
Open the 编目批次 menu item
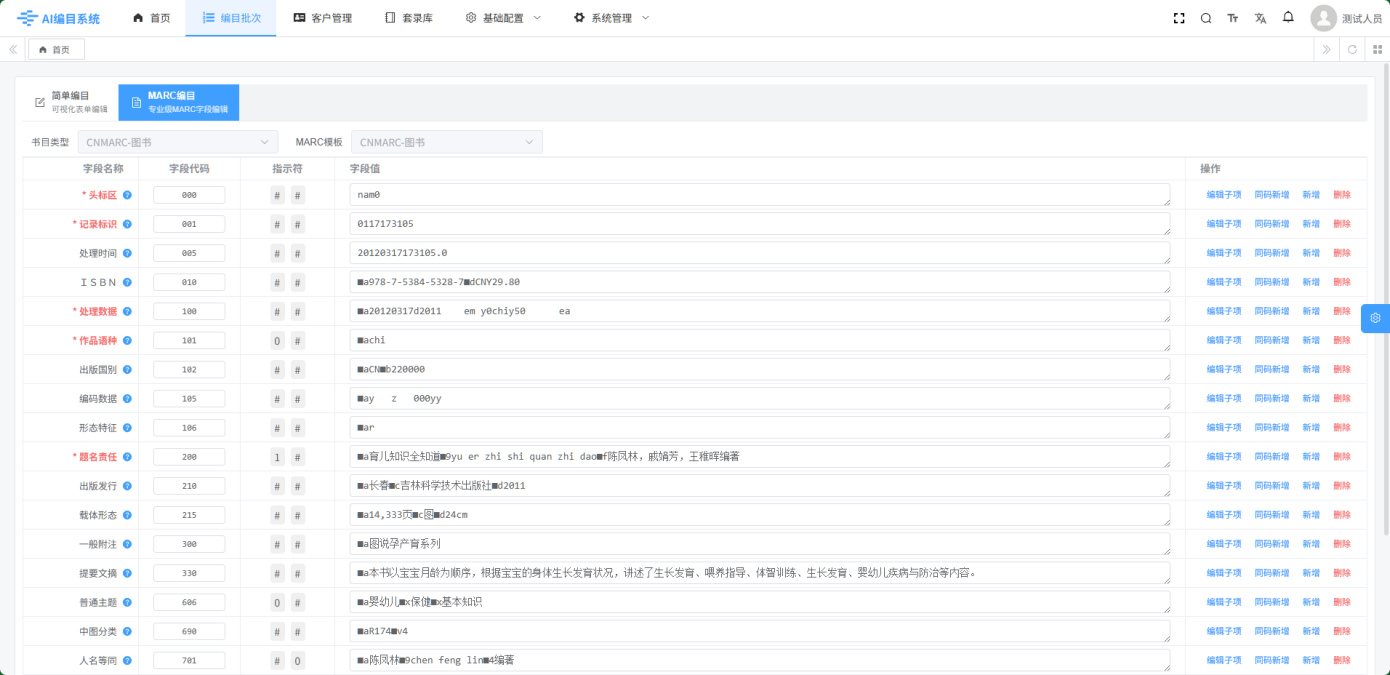click(231, 18)
